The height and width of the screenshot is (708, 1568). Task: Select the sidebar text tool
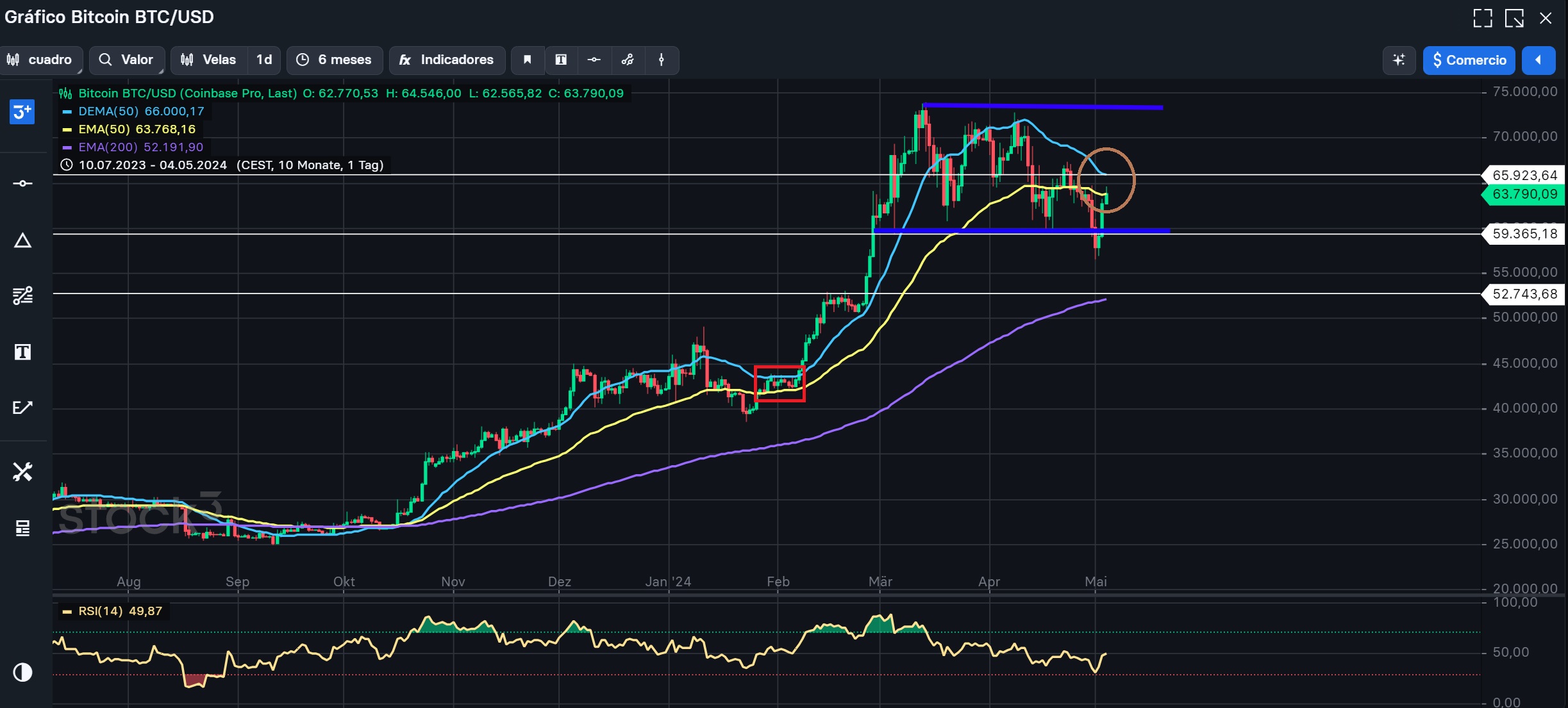[x=22, y=352]
